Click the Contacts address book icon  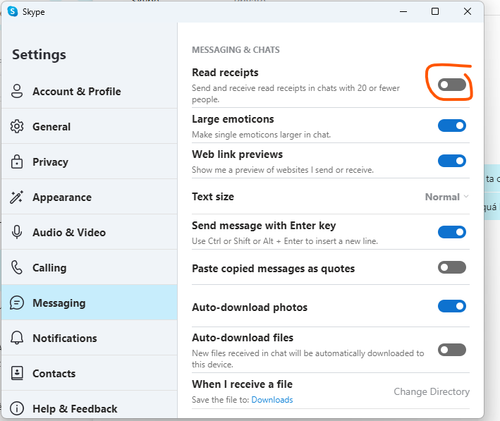[x=17, y=373]
